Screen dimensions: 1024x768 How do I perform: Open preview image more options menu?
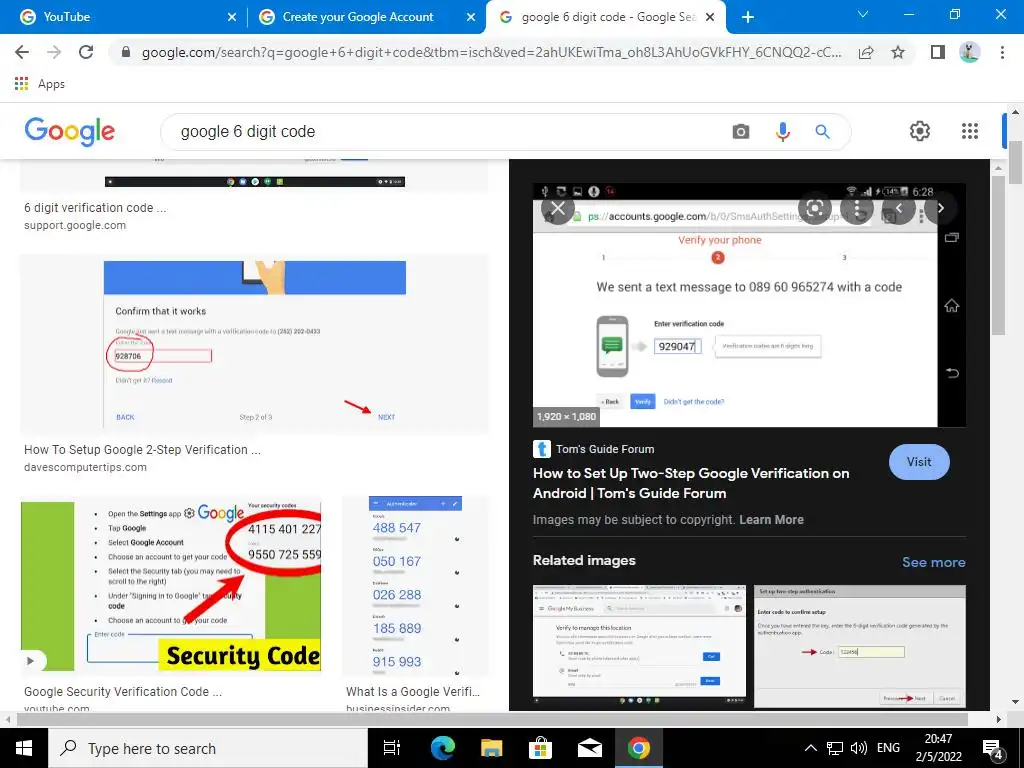click(x=857, y=208)
